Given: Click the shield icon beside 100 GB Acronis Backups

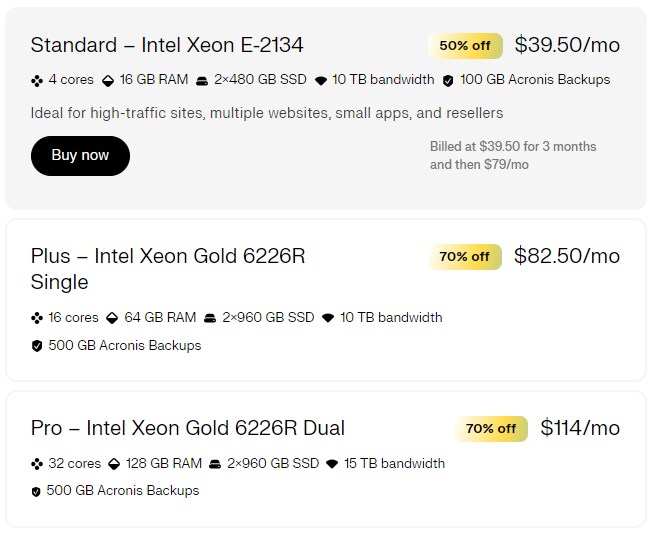Looking at the screenshot, I should 448,80.
